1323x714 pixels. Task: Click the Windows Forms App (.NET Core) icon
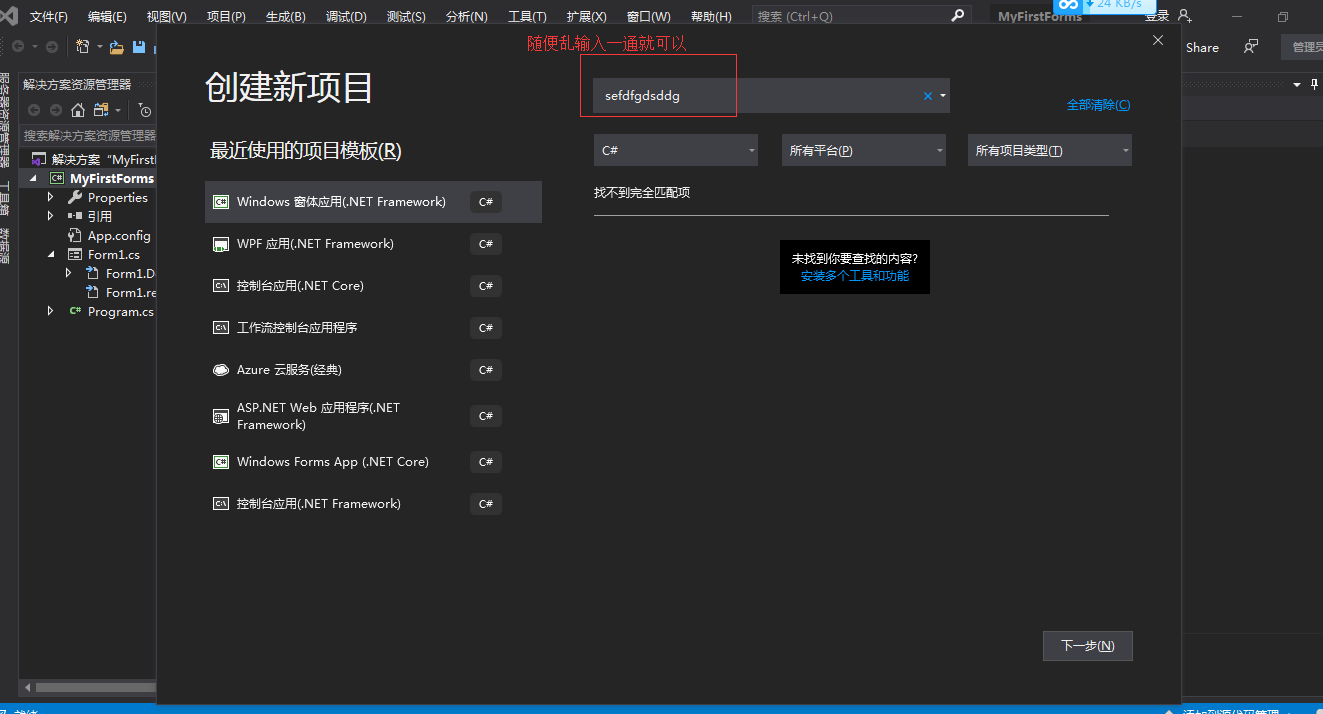coord(221,462)
